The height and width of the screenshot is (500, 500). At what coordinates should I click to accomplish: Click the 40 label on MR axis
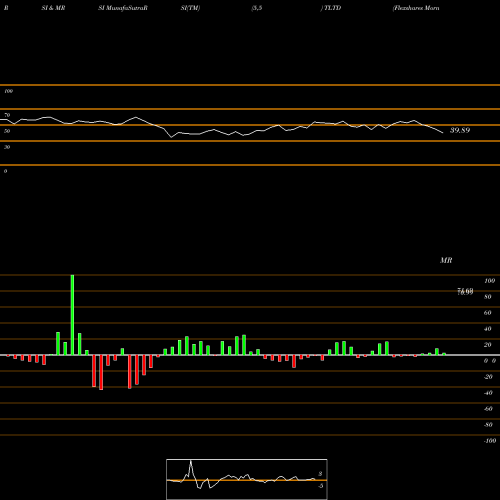[x=488, y=329]
